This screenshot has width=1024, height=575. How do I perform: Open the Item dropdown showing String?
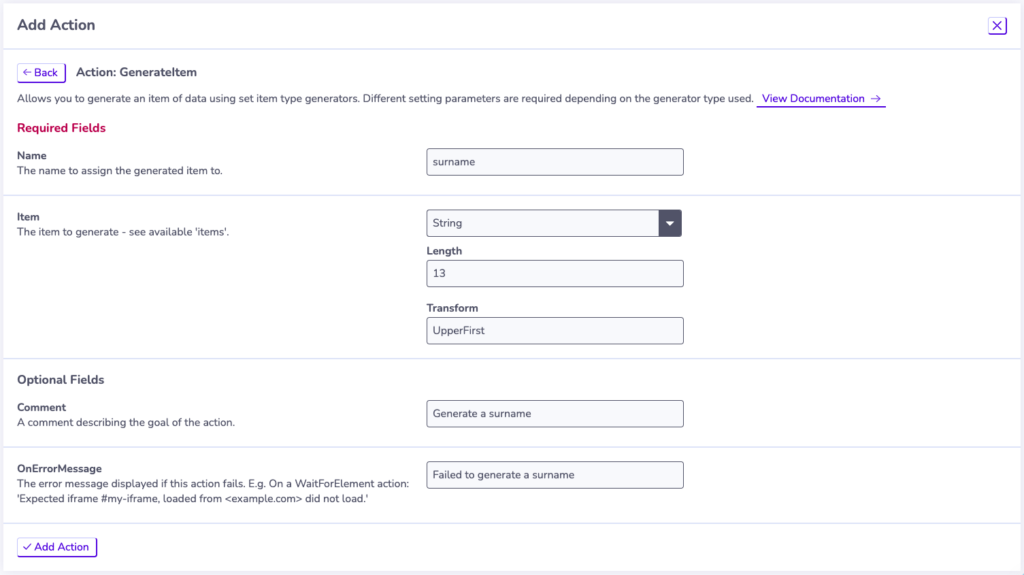(554, 223)
